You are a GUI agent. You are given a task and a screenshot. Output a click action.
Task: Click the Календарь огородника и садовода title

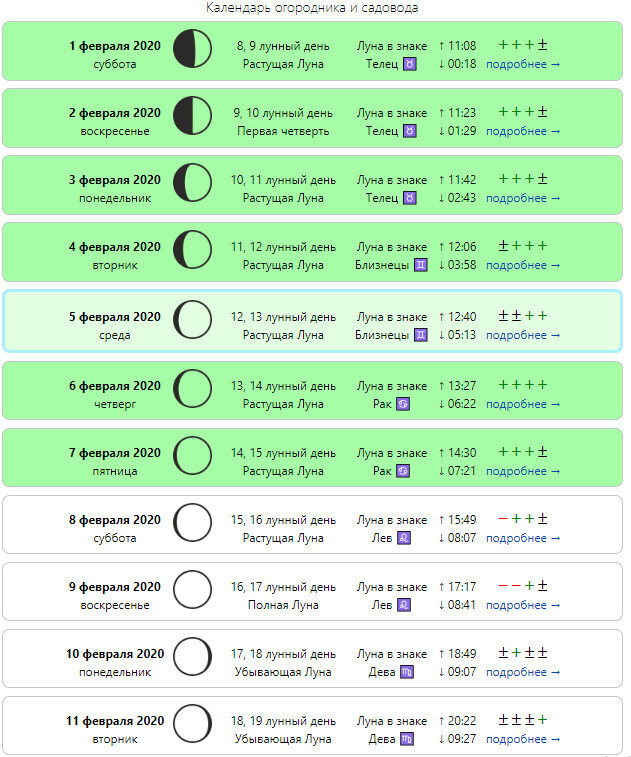312,7
